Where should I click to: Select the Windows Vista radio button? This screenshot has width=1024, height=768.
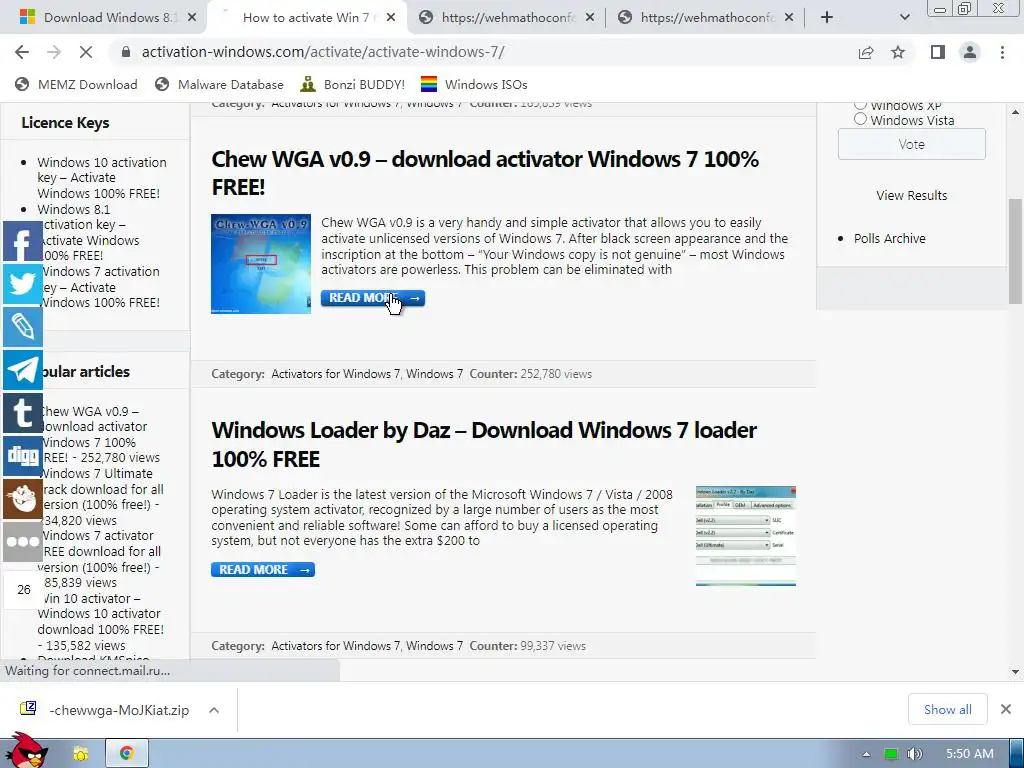tap(860, 119)
